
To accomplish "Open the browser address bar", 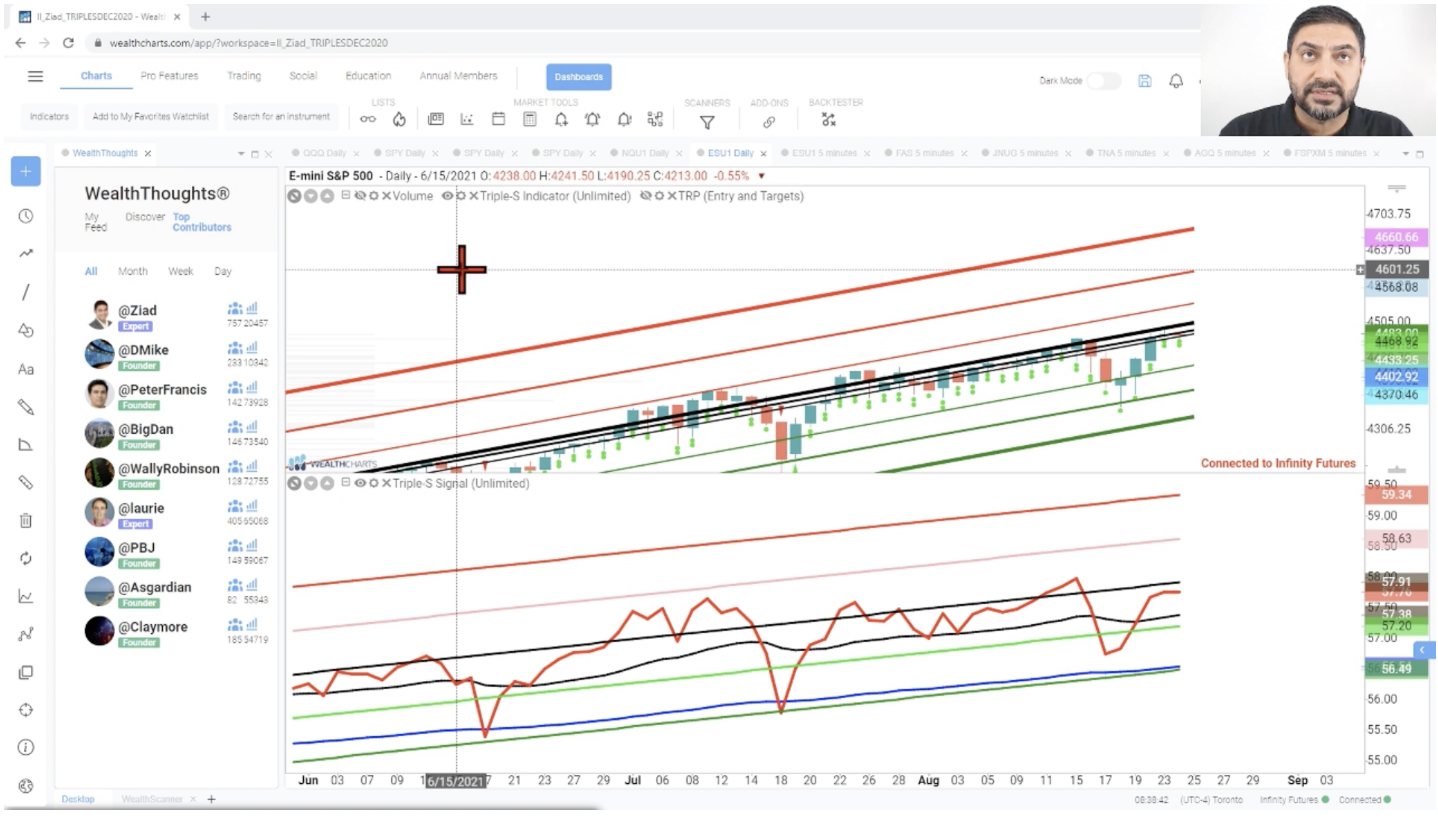I will point(640,43).
